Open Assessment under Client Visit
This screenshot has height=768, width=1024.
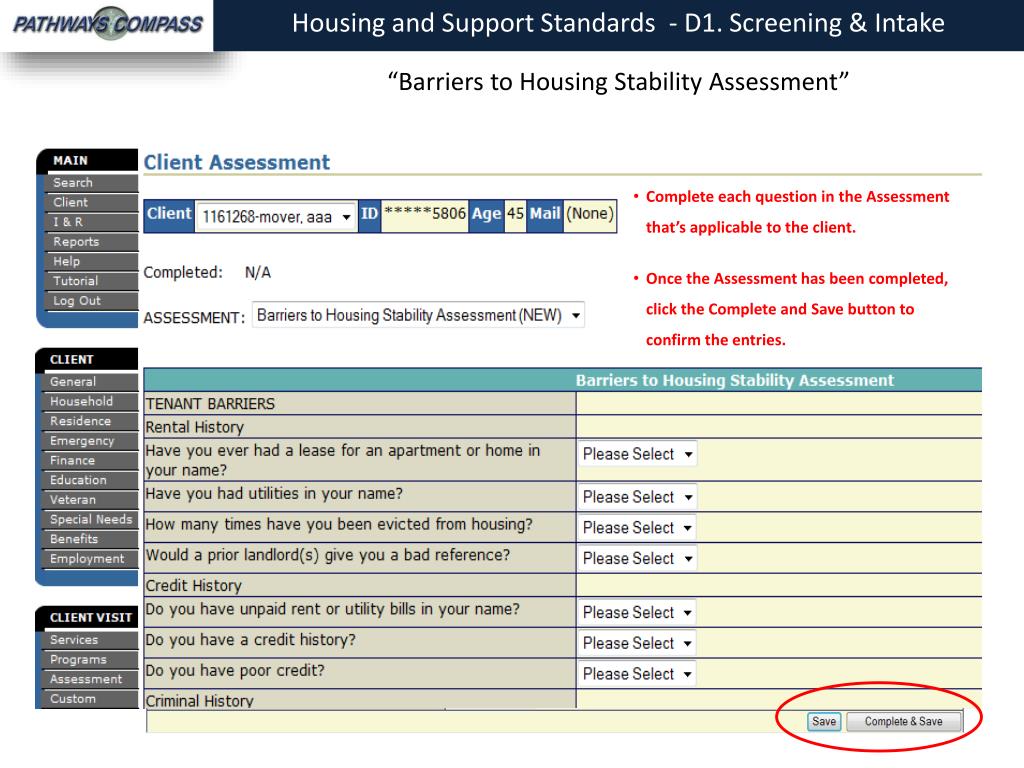point(90,679)
